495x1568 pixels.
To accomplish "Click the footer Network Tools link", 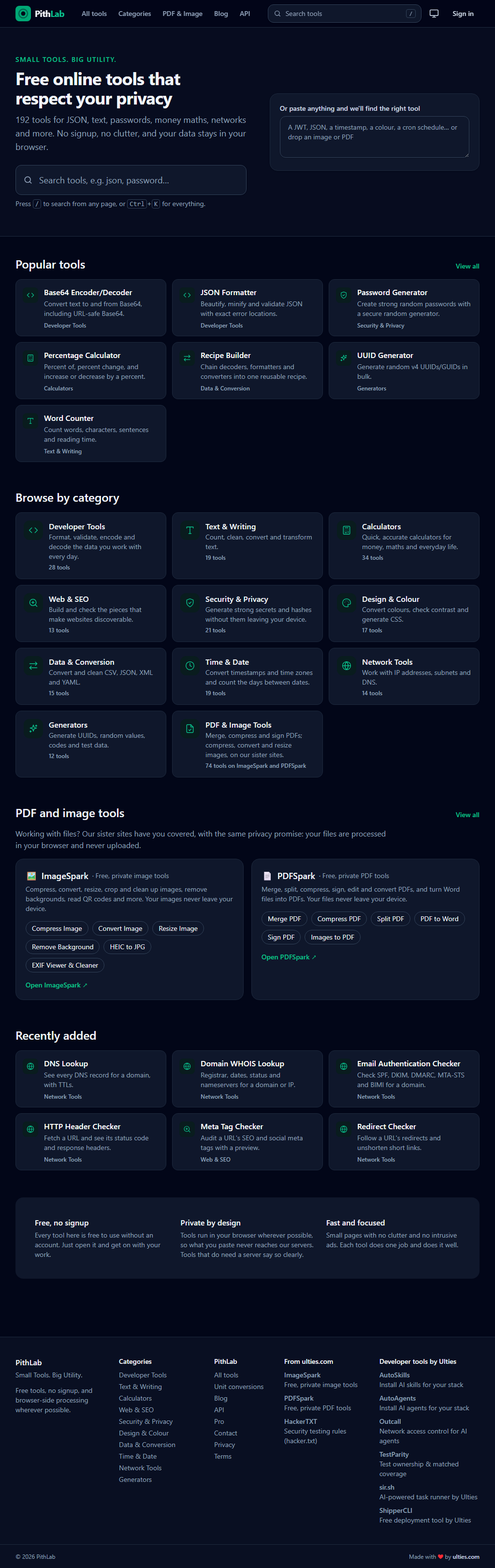I will (141, 1467).
